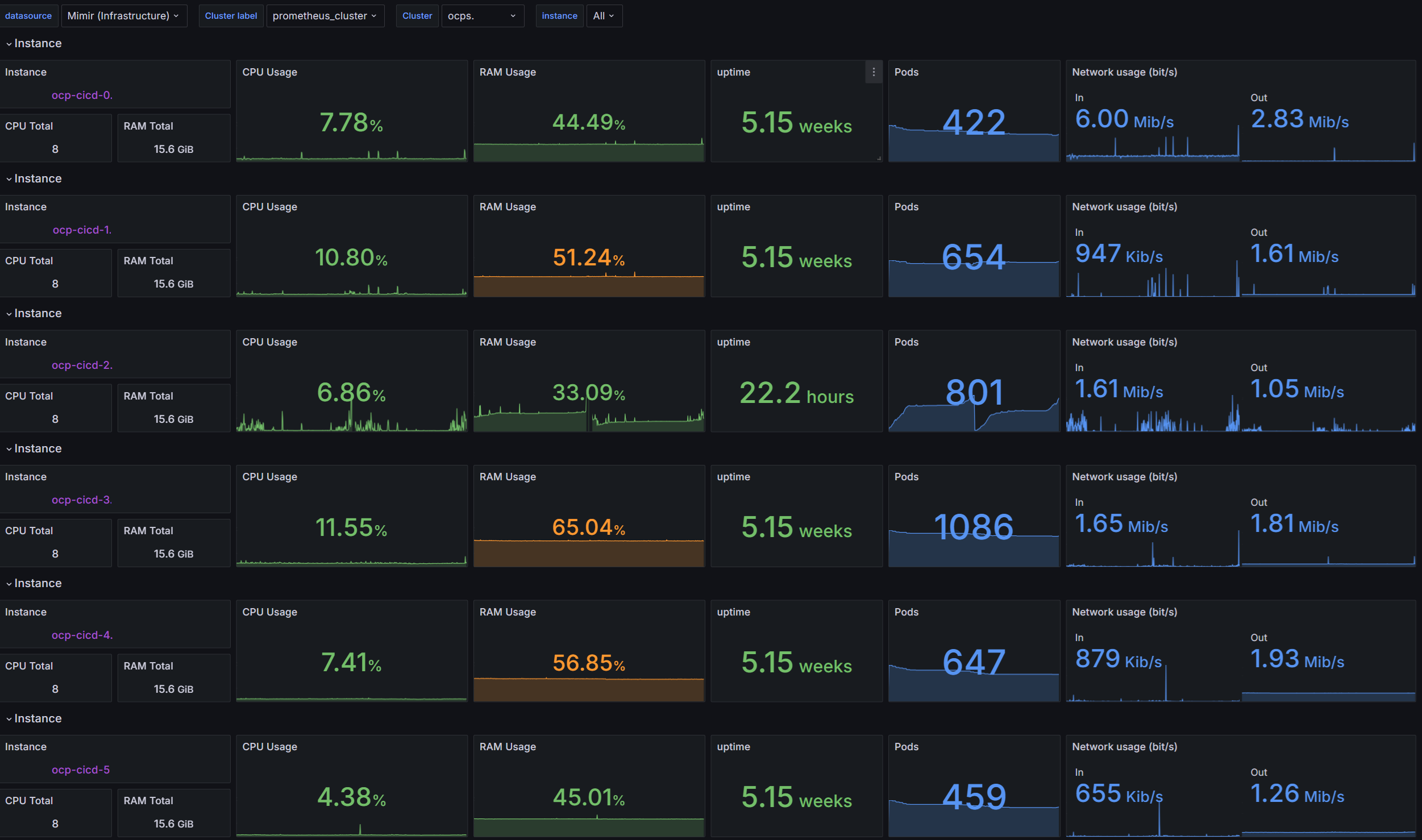The image size is (1422, 840).
Task: Open uptime panel three-dot menu
Action: coord(874,72)
